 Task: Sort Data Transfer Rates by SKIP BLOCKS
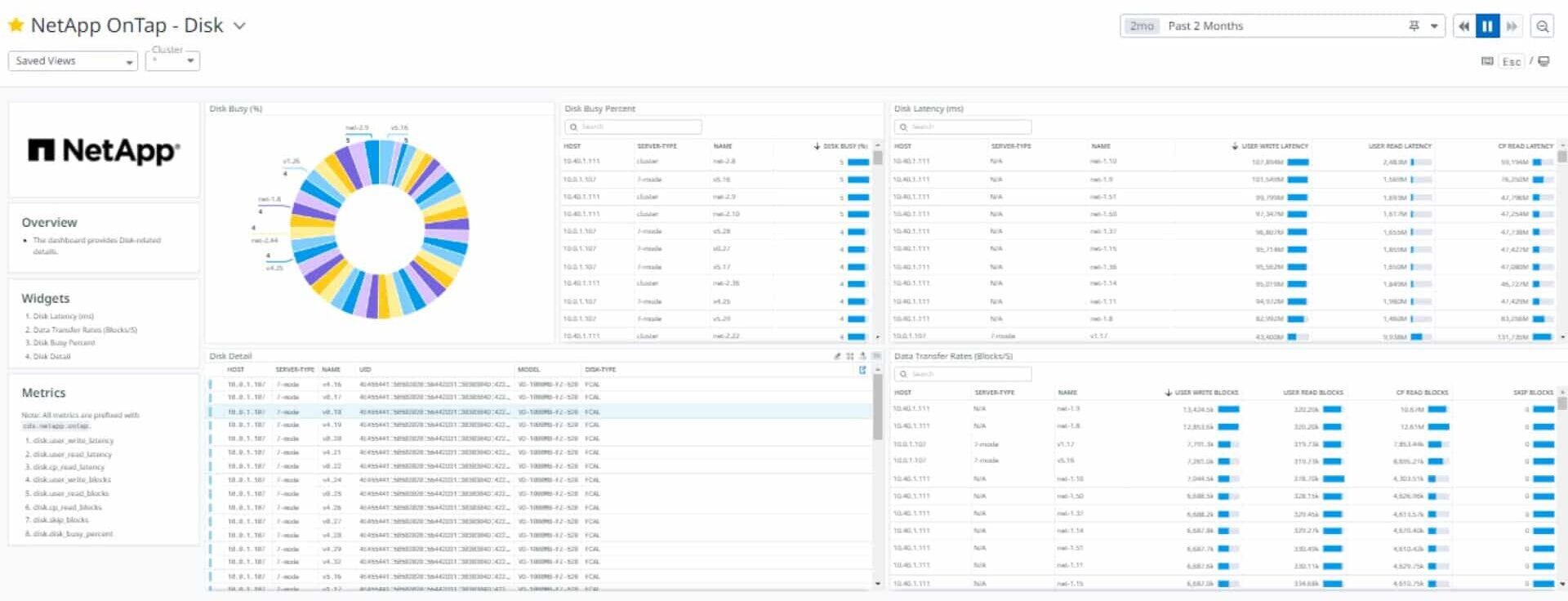(1533, 393)
